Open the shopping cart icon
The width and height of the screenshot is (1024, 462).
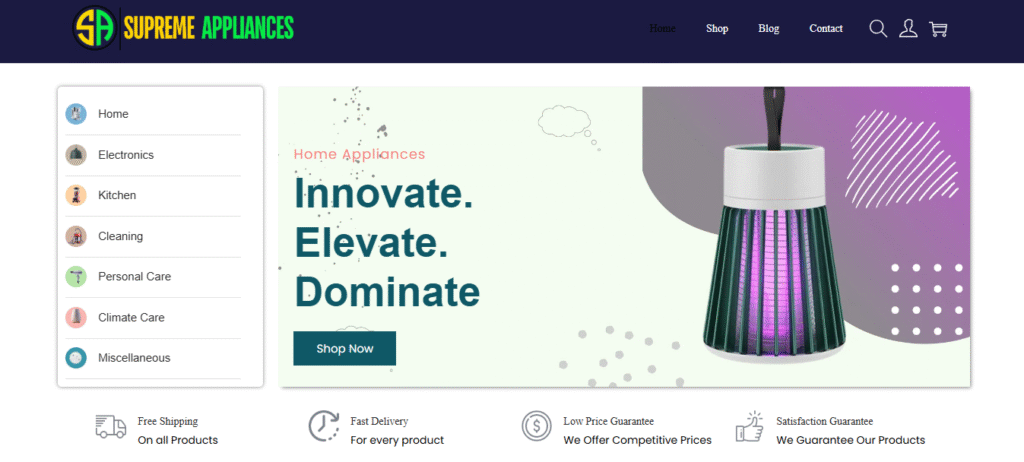click(938, 29)
